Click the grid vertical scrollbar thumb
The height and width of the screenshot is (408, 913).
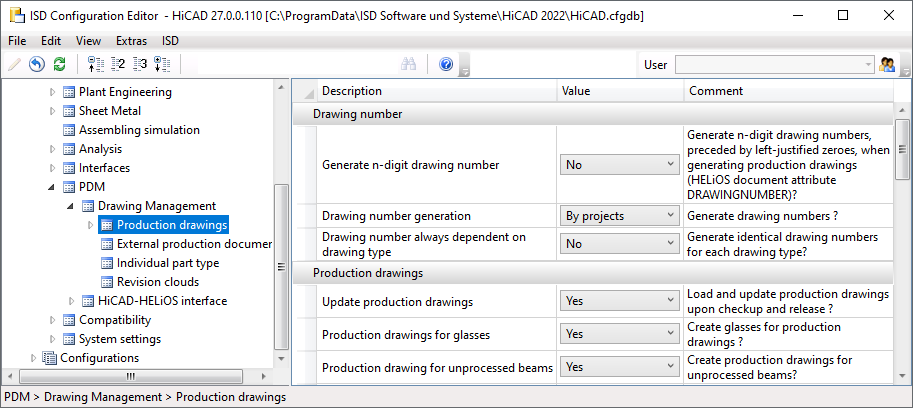[902, 148]
